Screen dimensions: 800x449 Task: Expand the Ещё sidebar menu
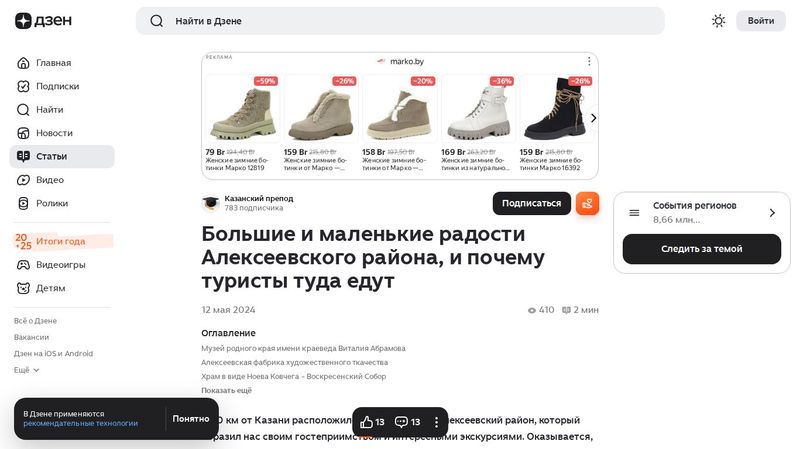tap(27, 370)
